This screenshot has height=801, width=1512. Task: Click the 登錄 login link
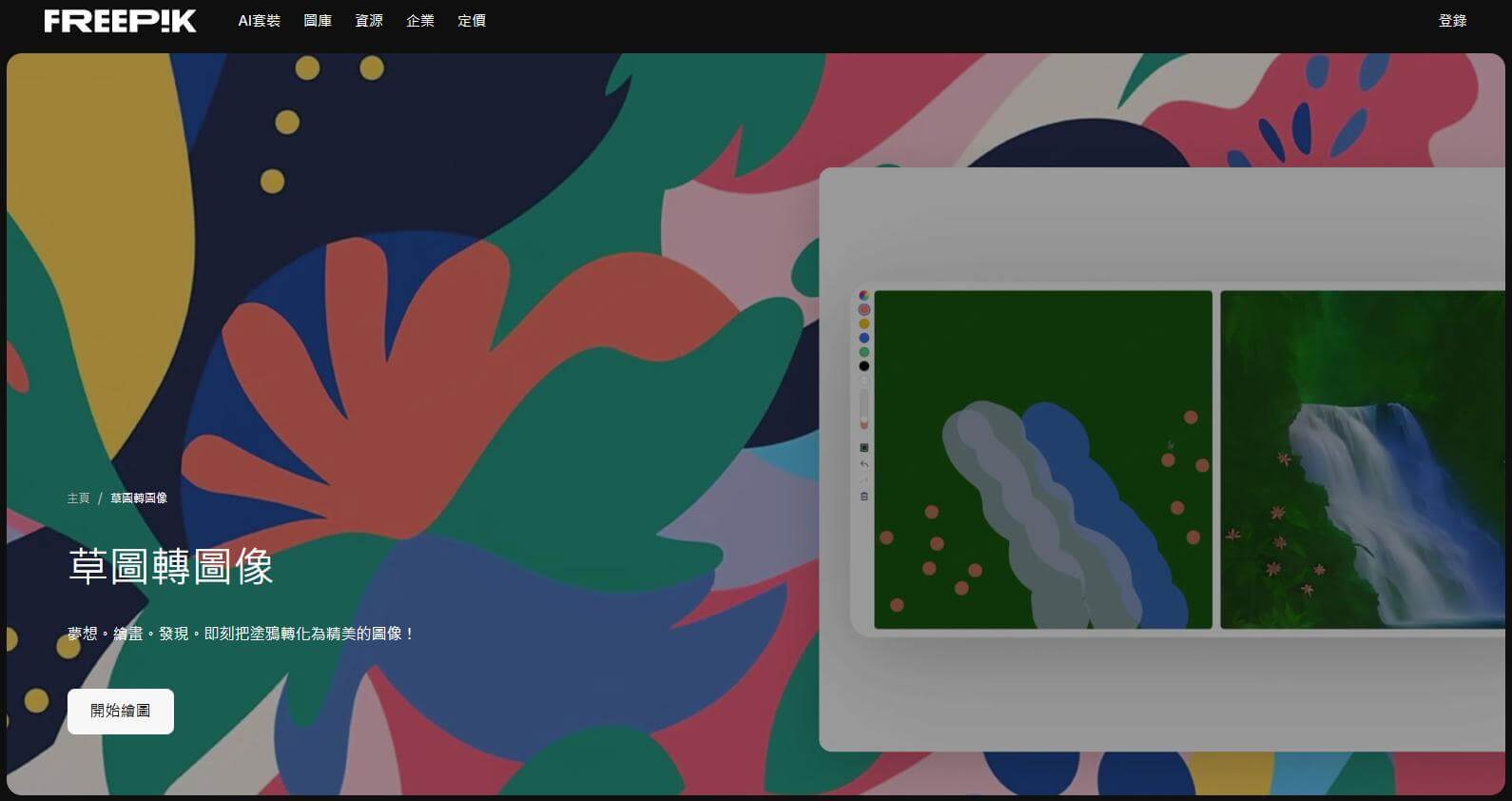[x=1452, y=21]
